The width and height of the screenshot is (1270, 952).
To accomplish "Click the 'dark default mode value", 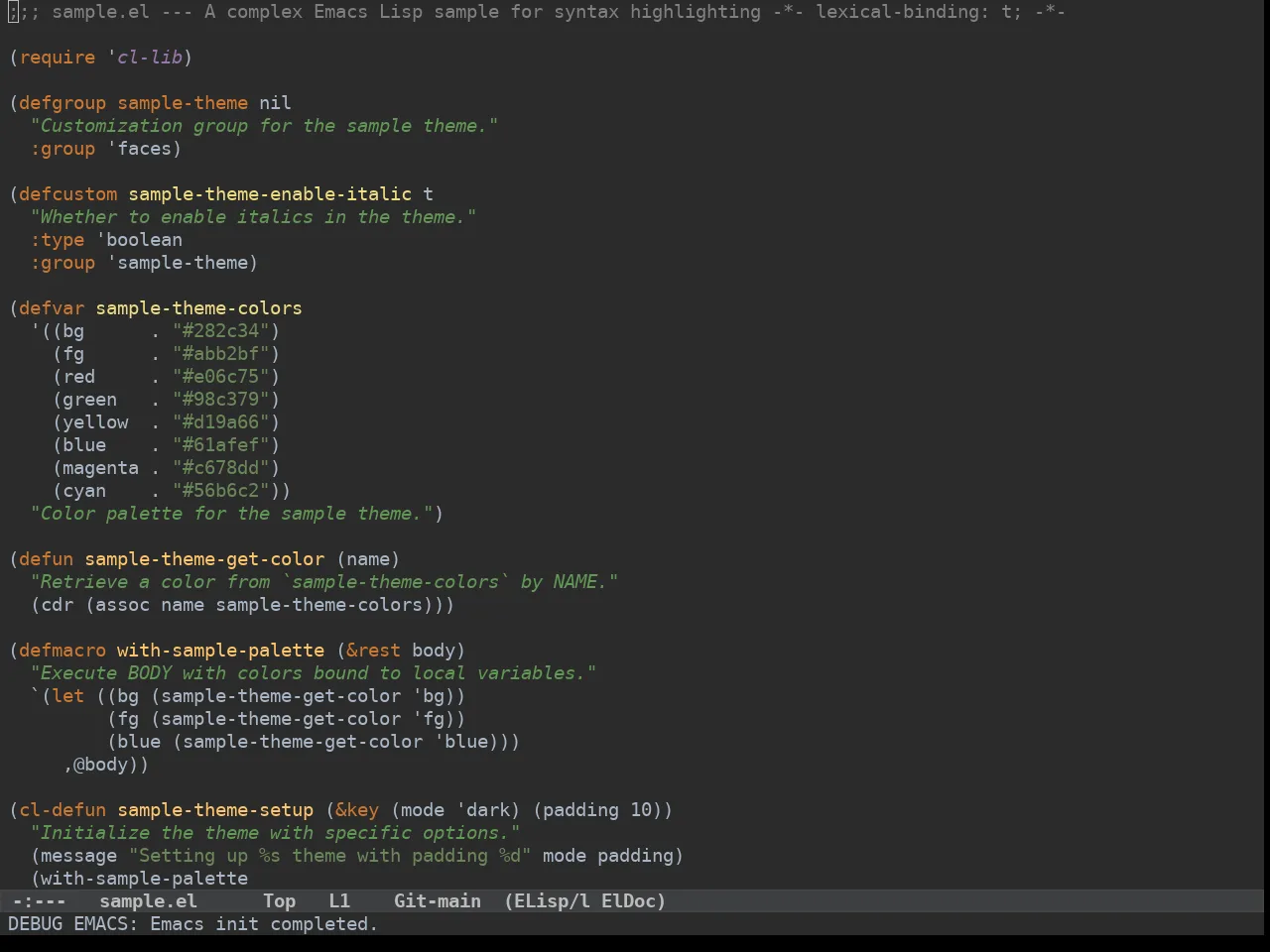I will (x=482, y=810).
